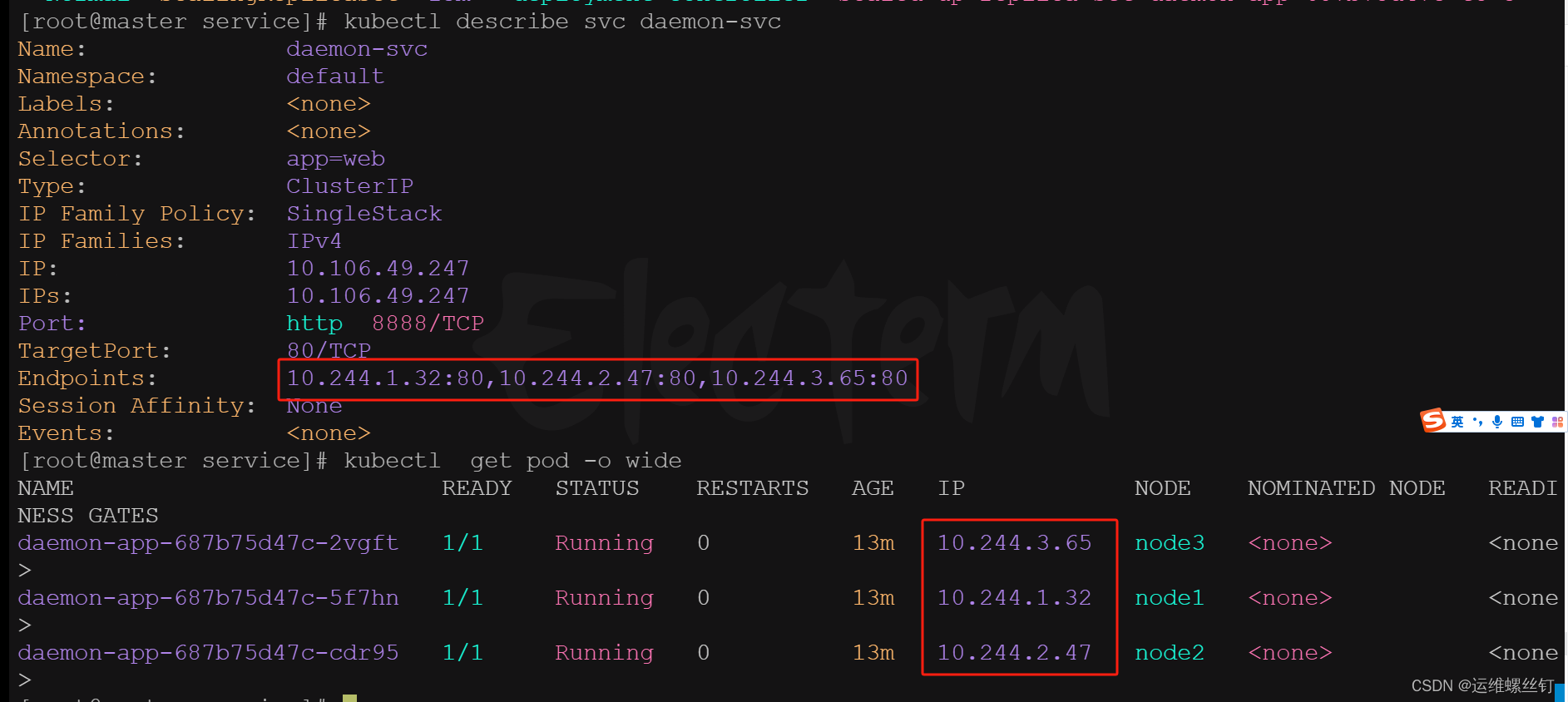Open the Sogou toolbox grid icon
1568x702 pixels.
click(x=1557, y=422)
